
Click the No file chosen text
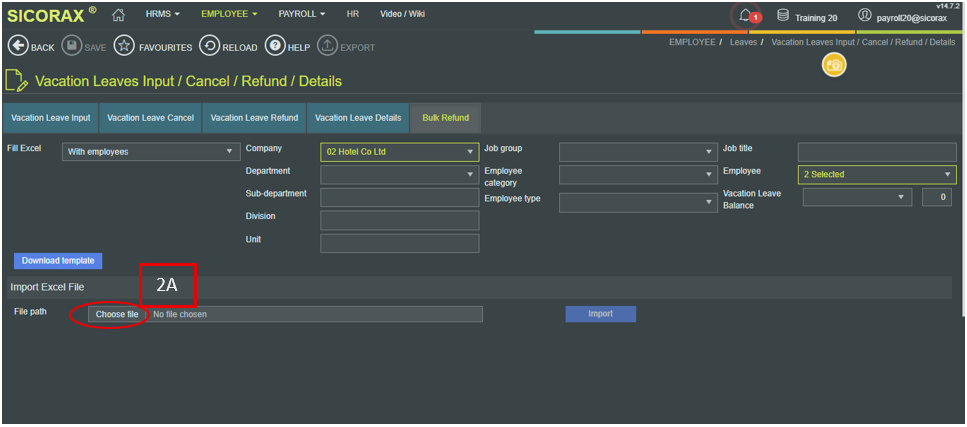click(180, 315)
